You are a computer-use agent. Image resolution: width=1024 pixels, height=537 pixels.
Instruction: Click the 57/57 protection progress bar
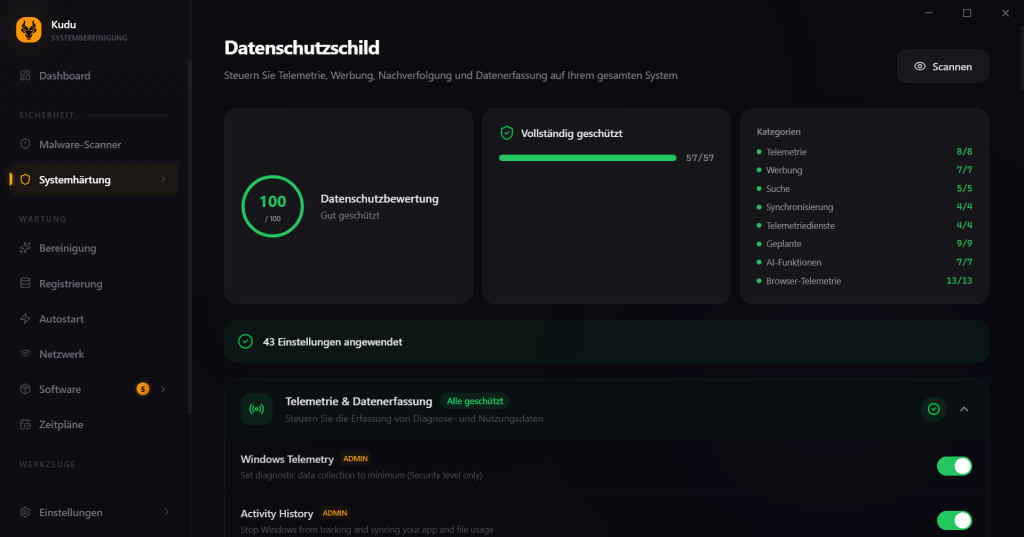(588, 158)
